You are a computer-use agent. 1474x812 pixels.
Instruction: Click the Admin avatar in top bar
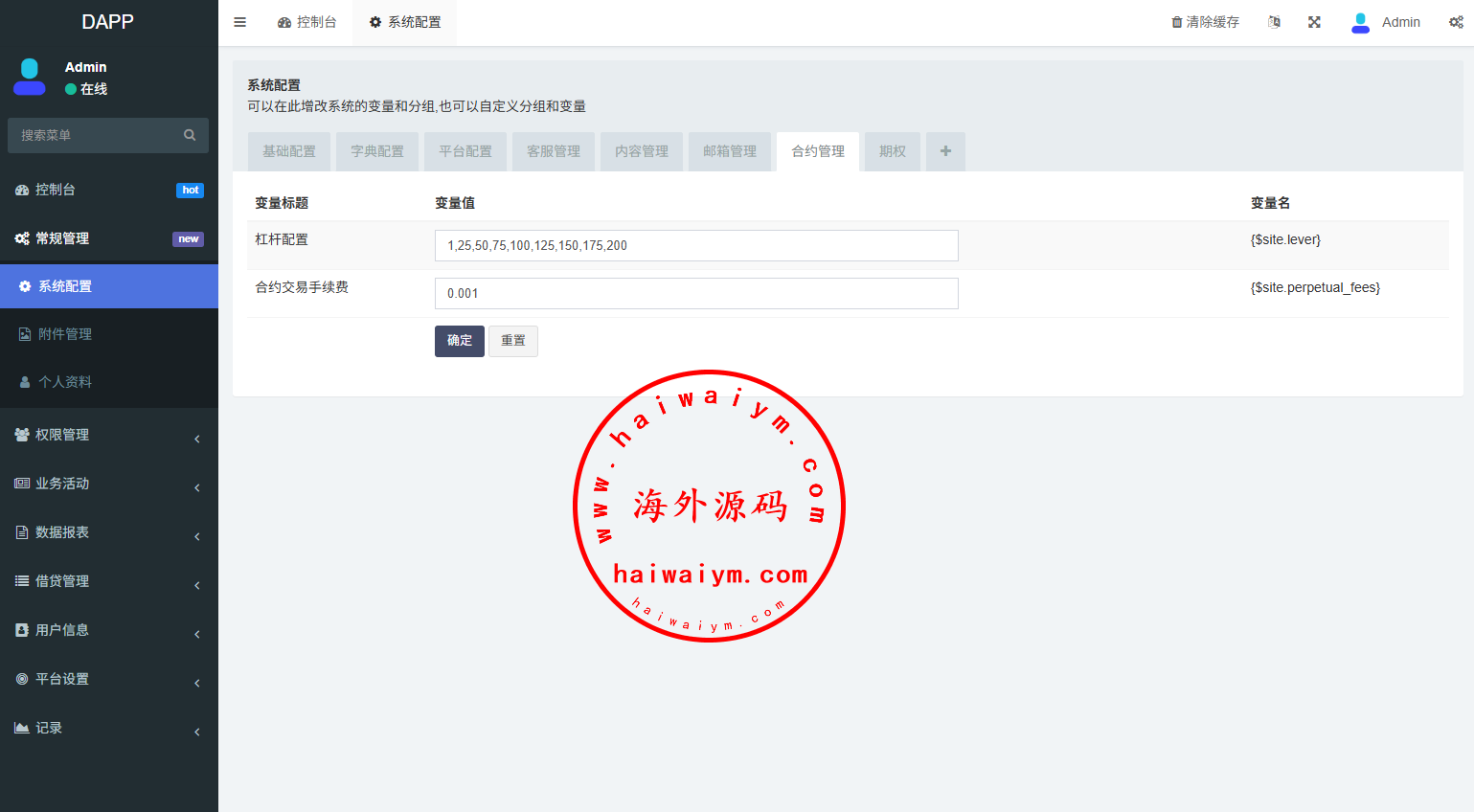1360,22
